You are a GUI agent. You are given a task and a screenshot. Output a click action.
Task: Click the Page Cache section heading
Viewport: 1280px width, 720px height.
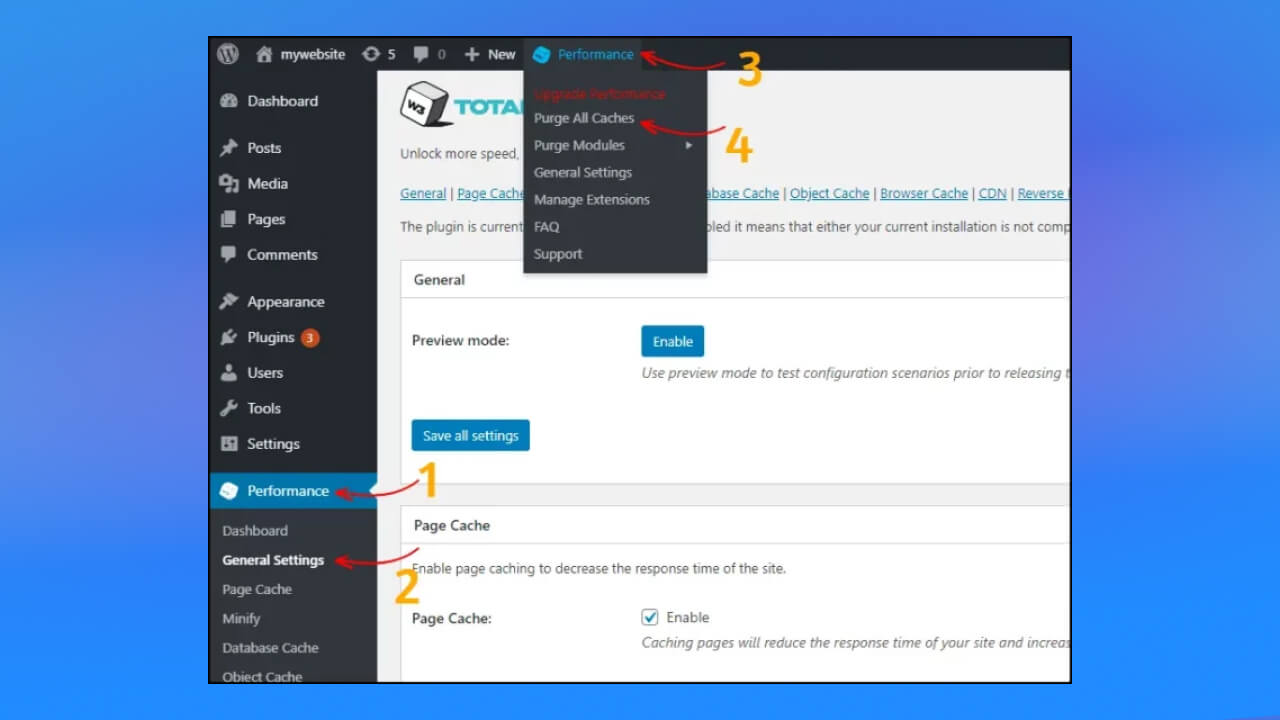452,525
